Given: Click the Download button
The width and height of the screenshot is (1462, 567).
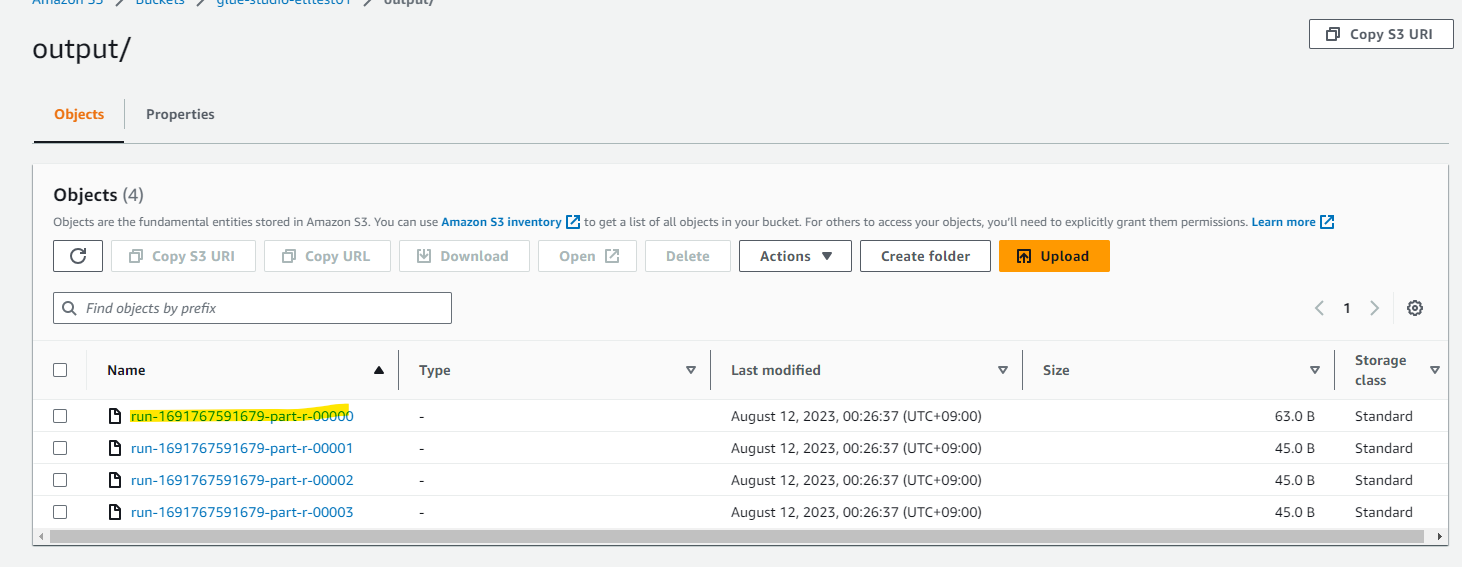Looking at the screenshot, I should pos(463,256).
